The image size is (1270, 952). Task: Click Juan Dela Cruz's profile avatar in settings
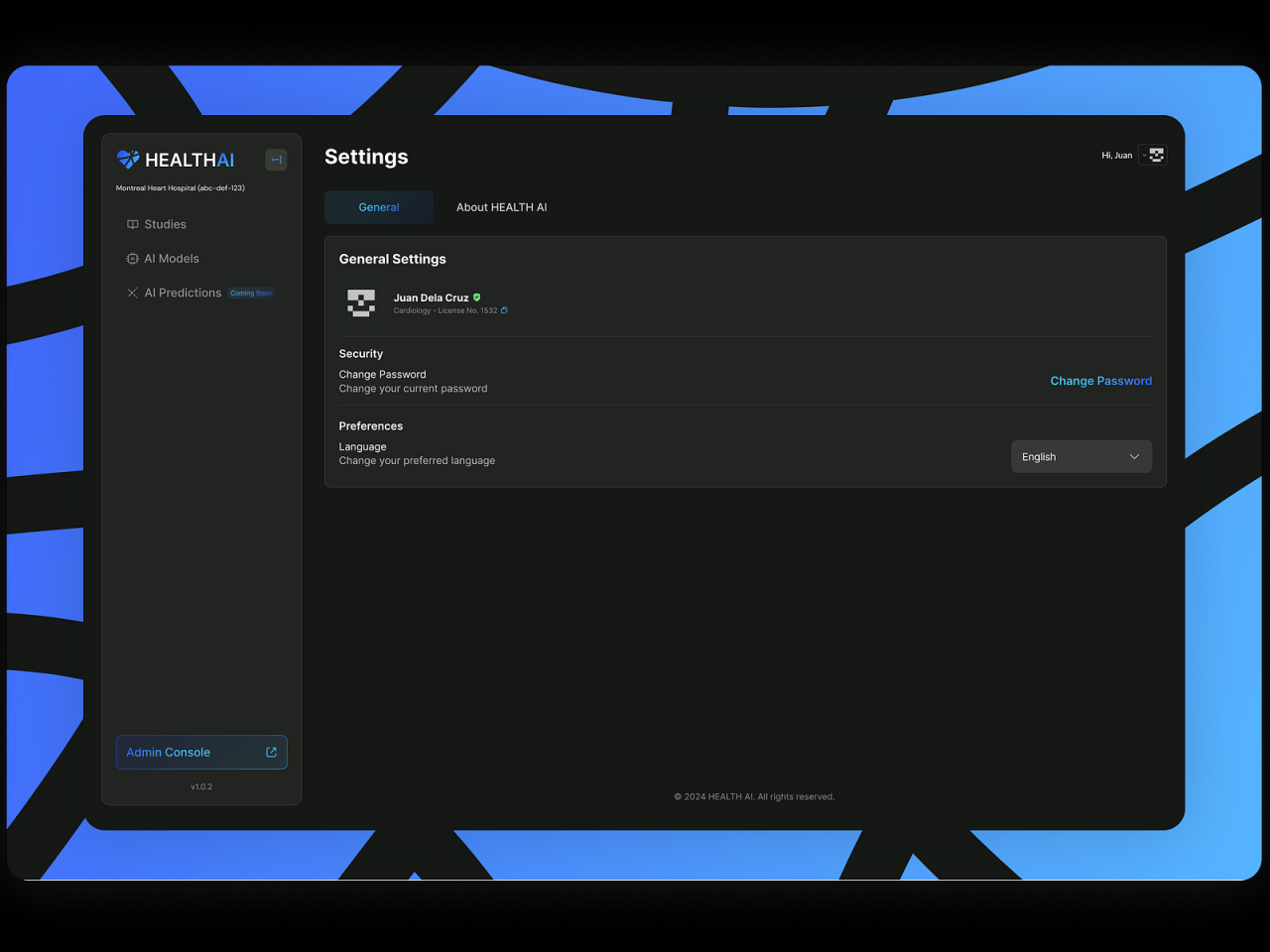click(361, 303)
